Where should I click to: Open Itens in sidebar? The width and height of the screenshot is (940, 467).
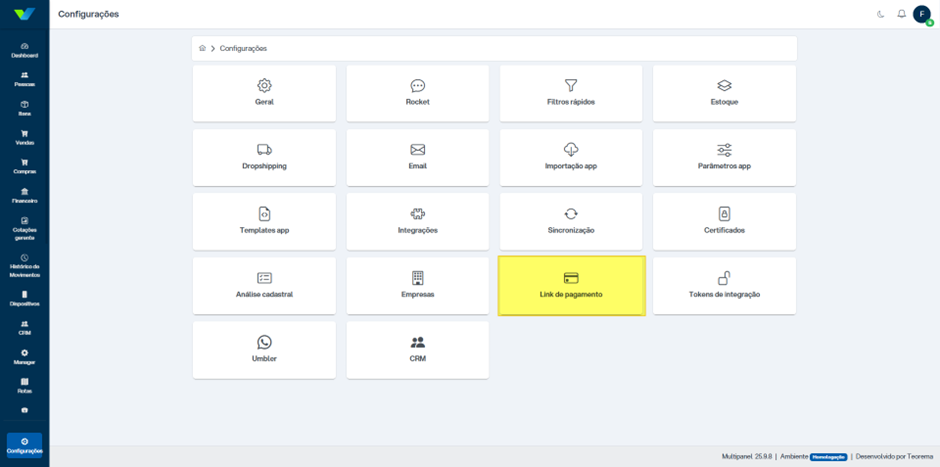pyautogui.click(x=25, y=109)
